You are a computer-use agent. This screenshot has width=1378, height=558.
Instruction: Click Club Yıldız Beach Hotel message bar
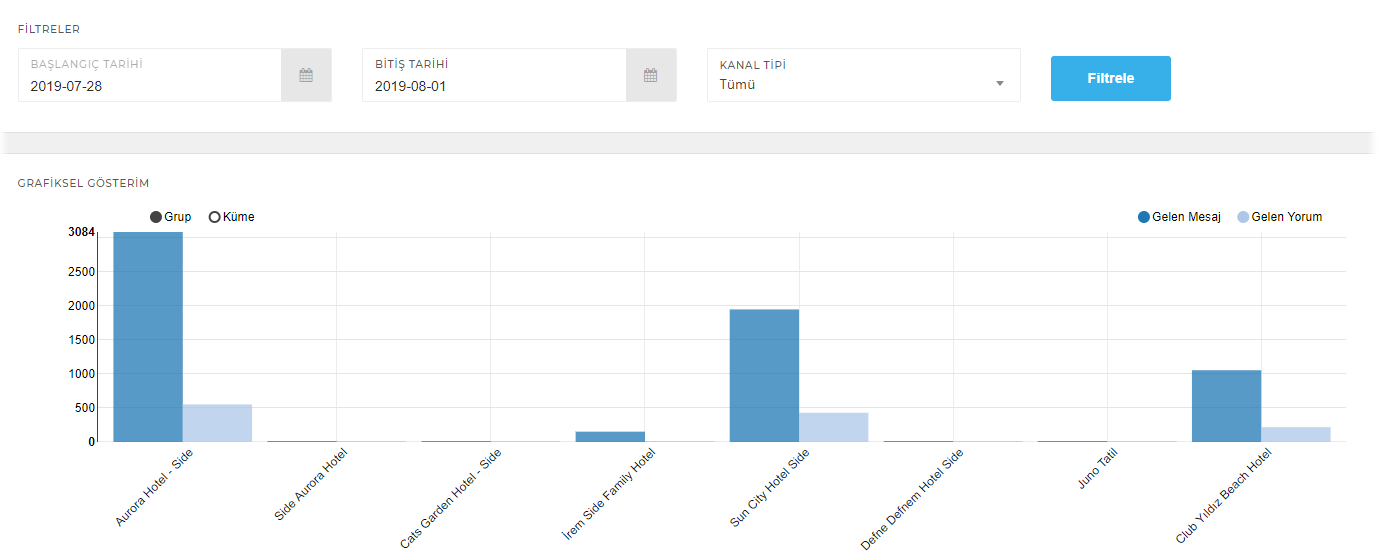(1226, 406)
